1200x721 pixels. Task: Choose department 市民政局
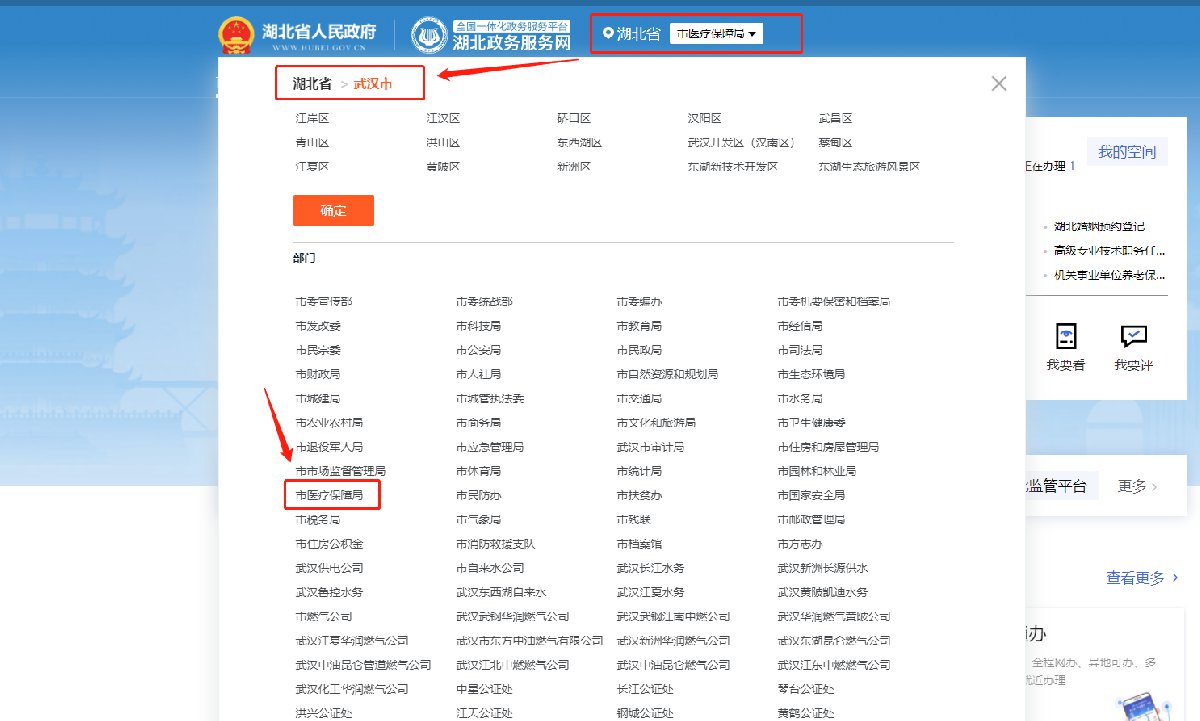pos(639,350)
